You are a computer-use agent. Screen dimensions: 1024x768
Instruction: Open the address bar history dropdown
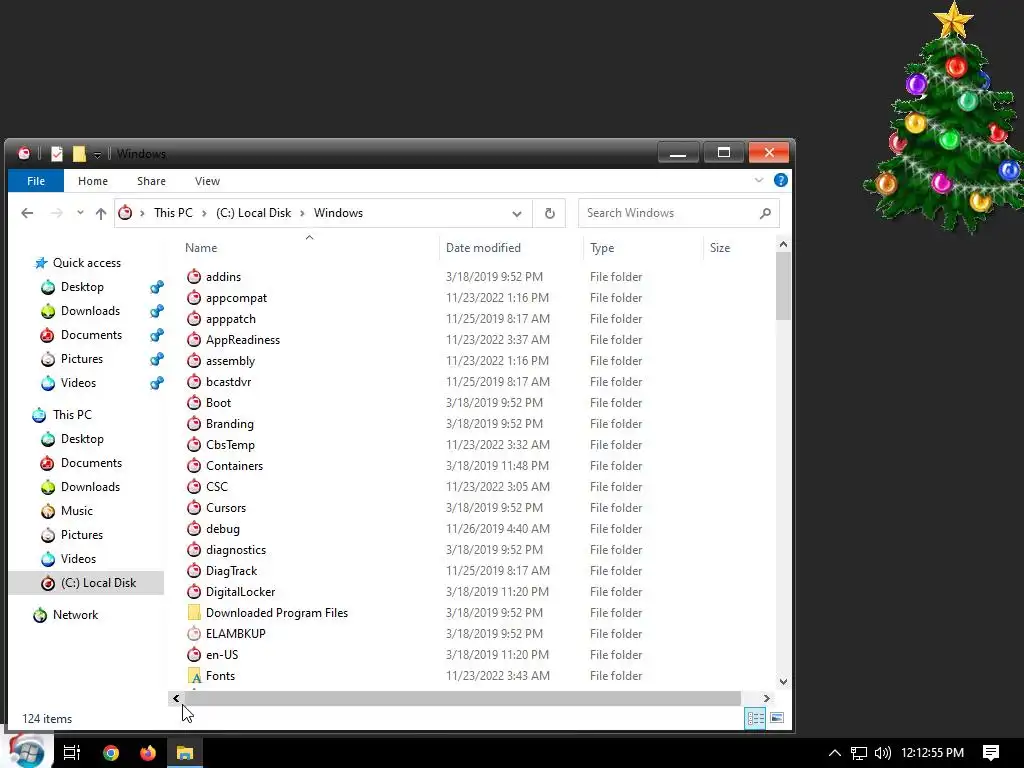[517, 214]
